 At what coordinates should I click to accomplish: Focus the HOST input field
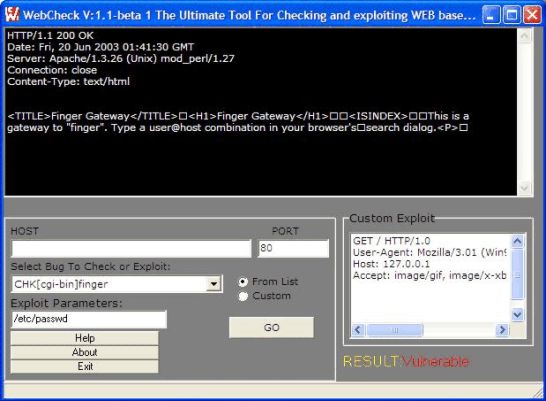(x=131, y=249)
